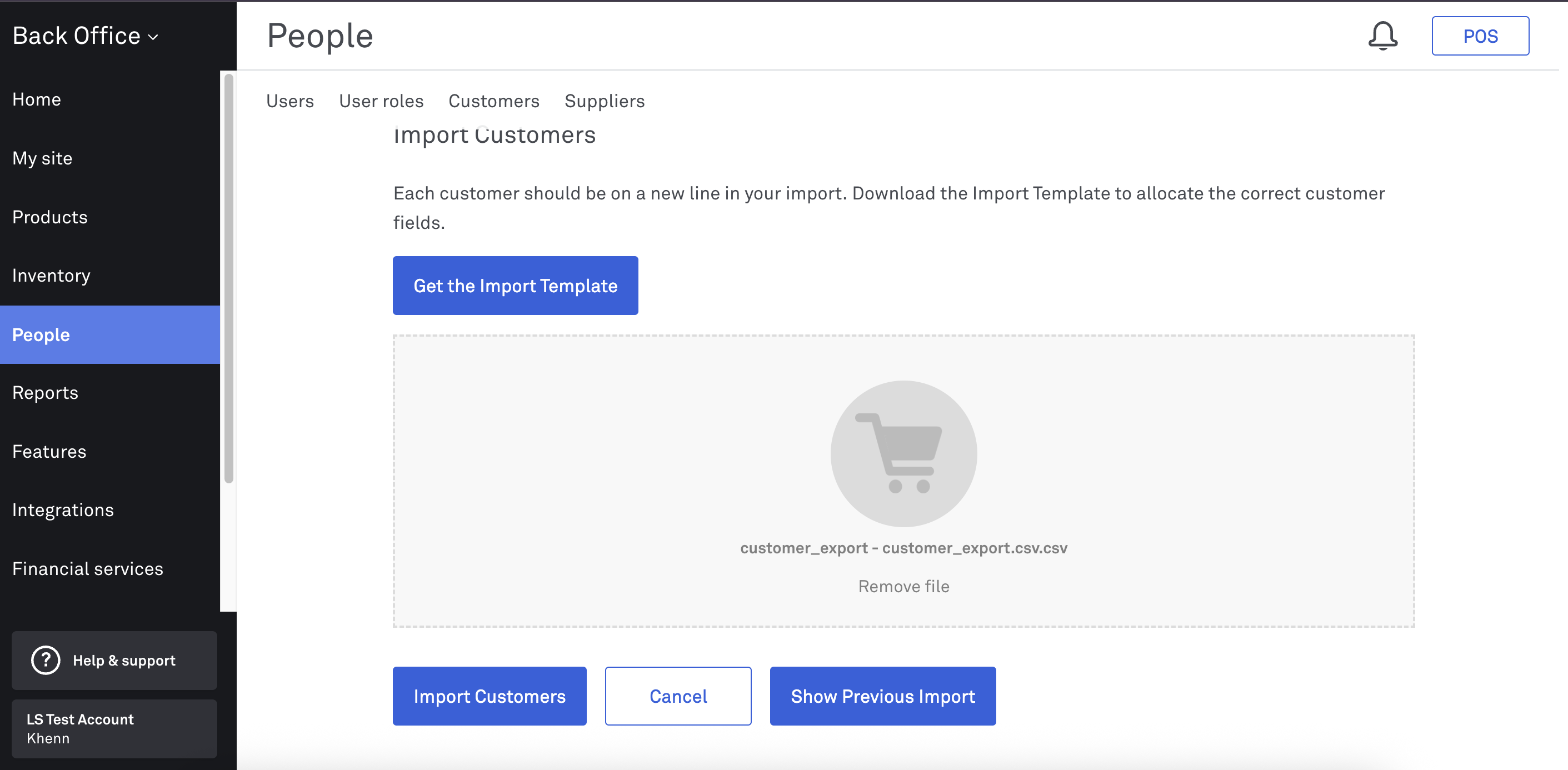Switch to the Suppliers tab
Viewport: 1568px width, 770px height.
point(605,101)
